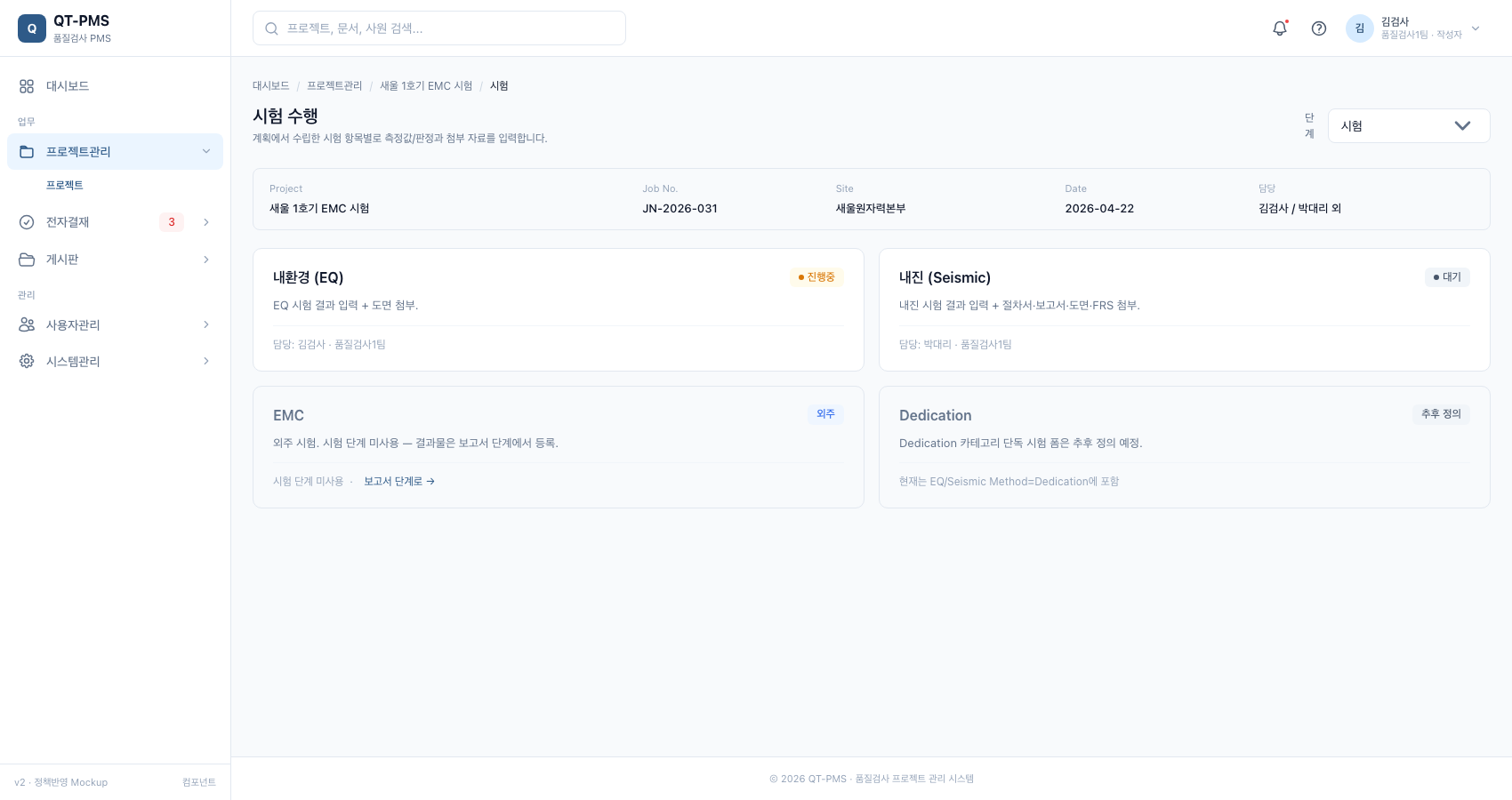Screen dimensions: 1512x800
Task: Open the 내환경 (EQ) test card
Action: (x=559, y=309)
